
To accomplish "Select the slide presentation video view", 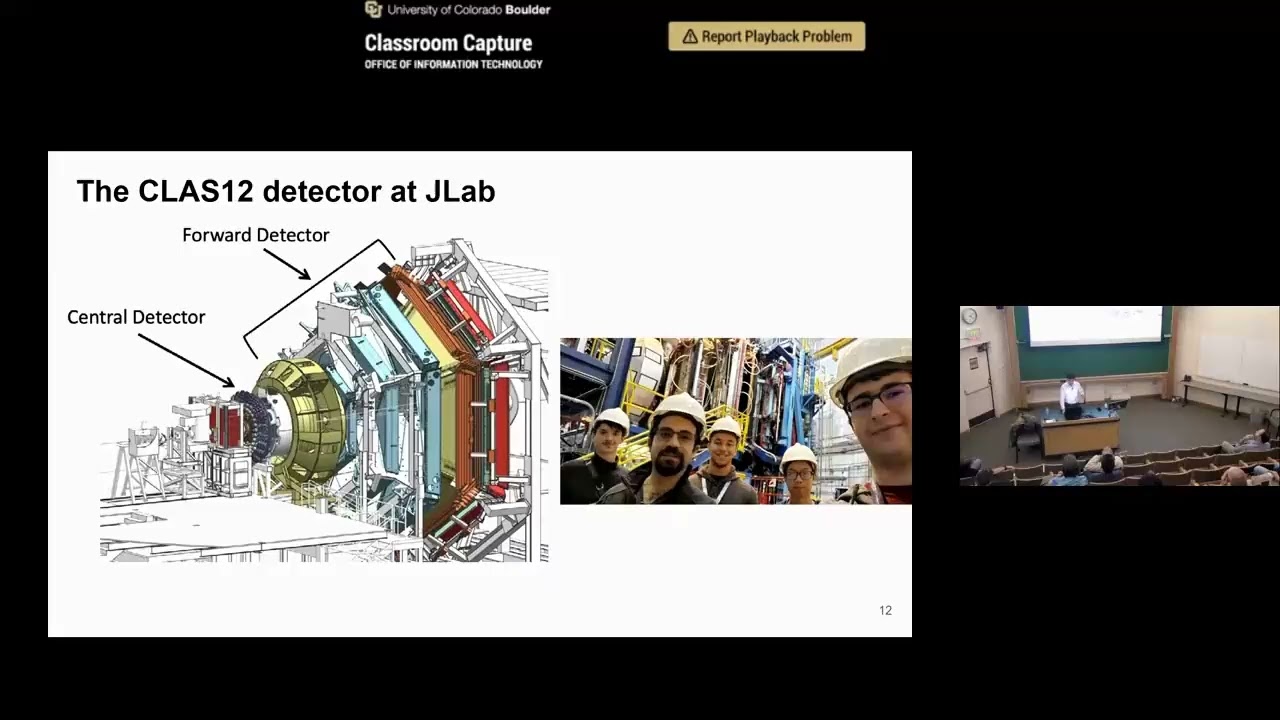I will click(x=480, y=394).
